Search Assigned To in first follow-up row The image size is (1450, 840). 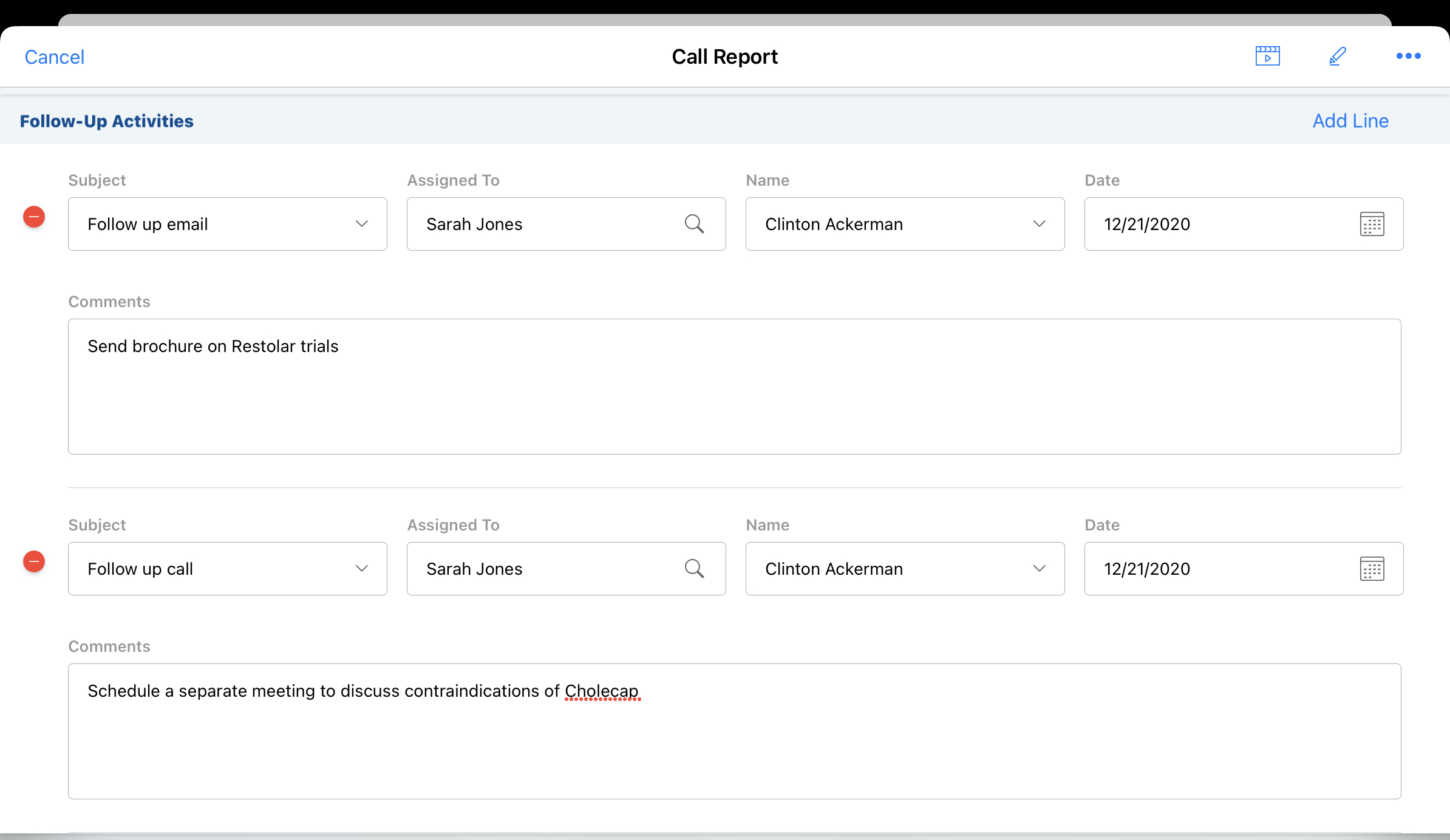pyautogui.click(x=694, y=224)
